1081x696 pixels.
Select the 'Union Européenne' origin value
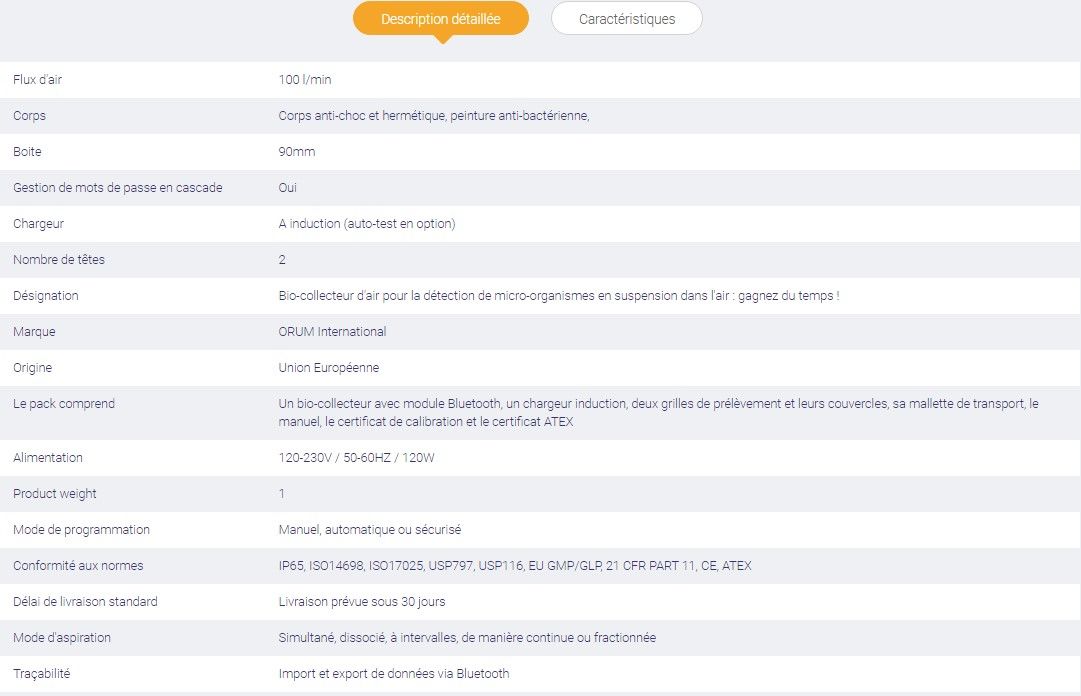click(x=328, y=368)
